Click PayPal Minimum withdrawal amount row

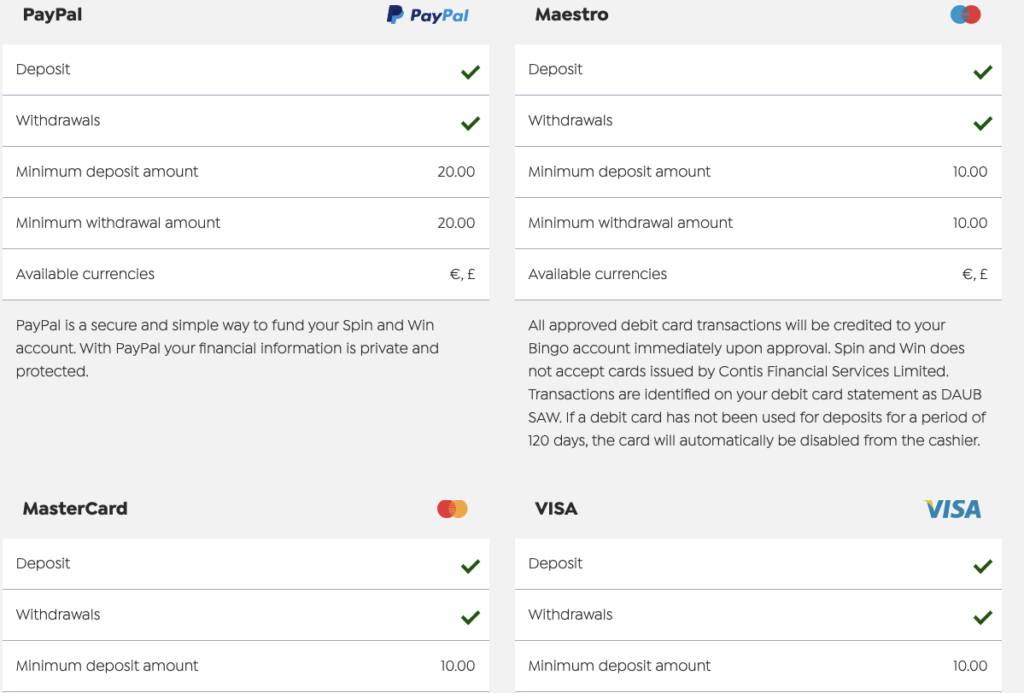pos(246,223)
